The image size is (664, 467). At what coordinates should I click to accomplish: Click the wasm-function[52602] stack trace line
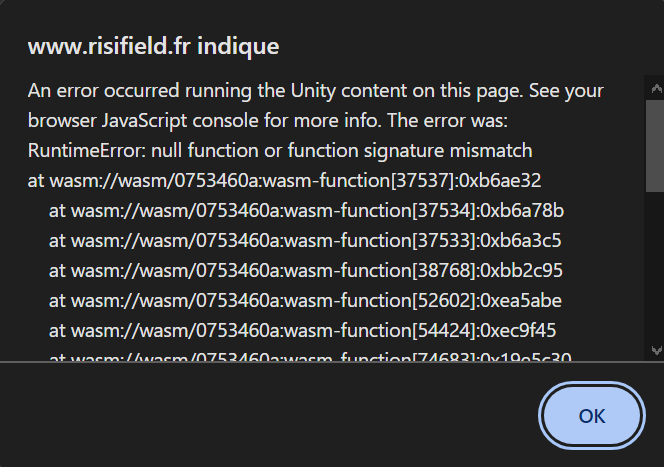[305, 301]
